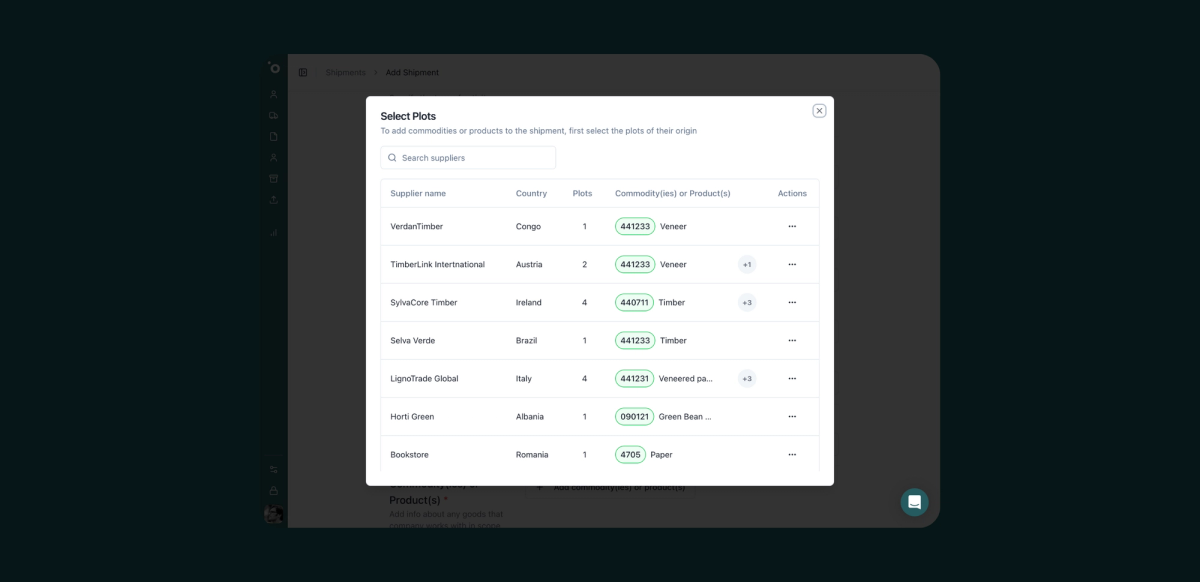This screenshot has width=1200, height=582.
Task: Toggle sidebar panel icon beside breadcrumb
Action: coord(303,72)
